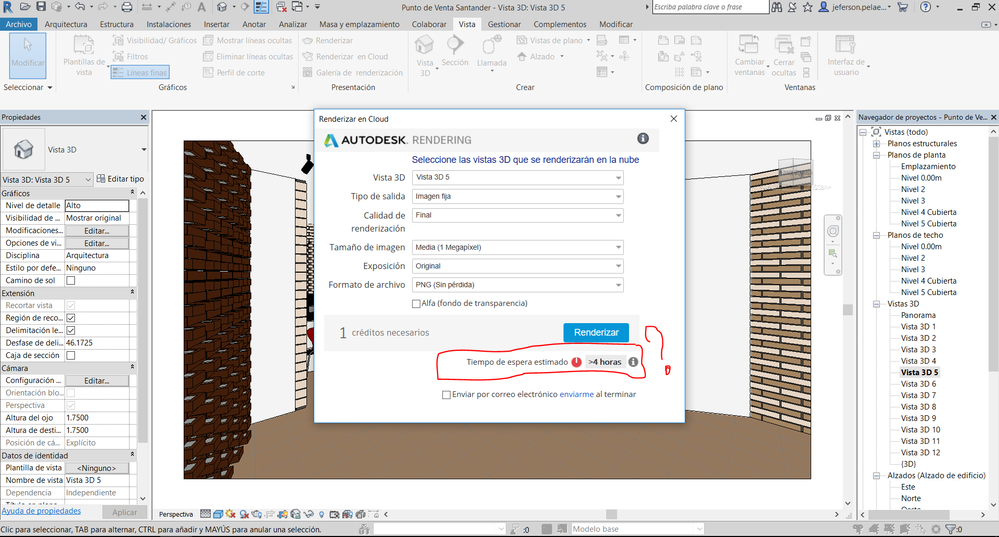This screenshot has height=537, width=999.
Task: Toggle the Caja de sección checkbox
Action: (x=71, y=355)
